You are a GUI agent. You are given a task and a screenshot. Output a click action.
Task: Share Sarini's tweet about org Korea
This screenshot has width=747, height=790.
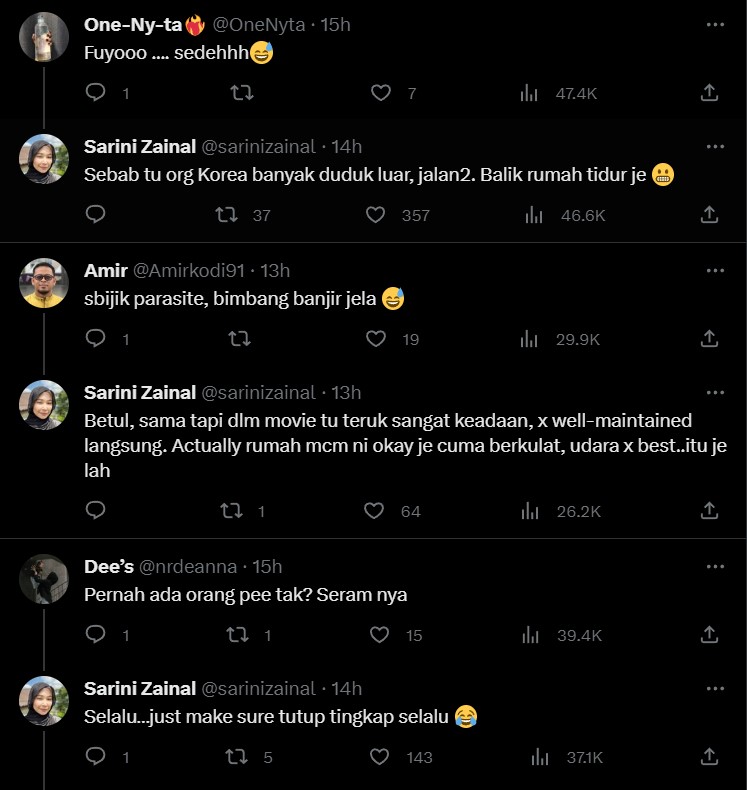click(x=709, y=214)
